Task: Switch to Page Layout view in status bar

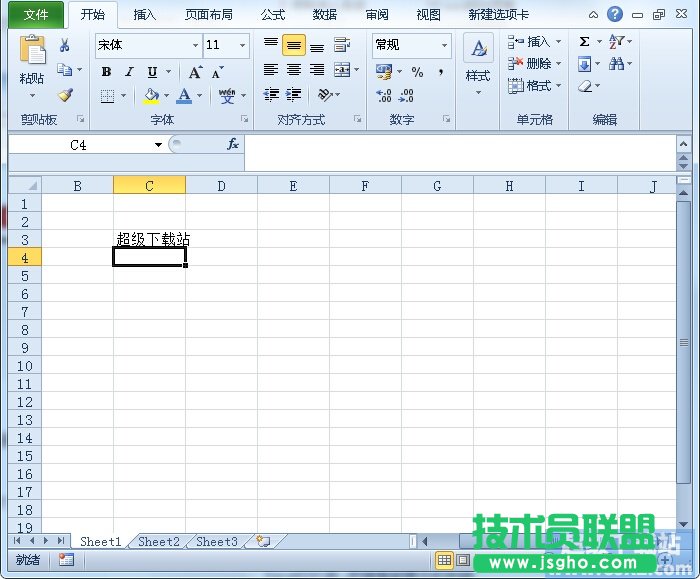Action: (x=464, y=560)
